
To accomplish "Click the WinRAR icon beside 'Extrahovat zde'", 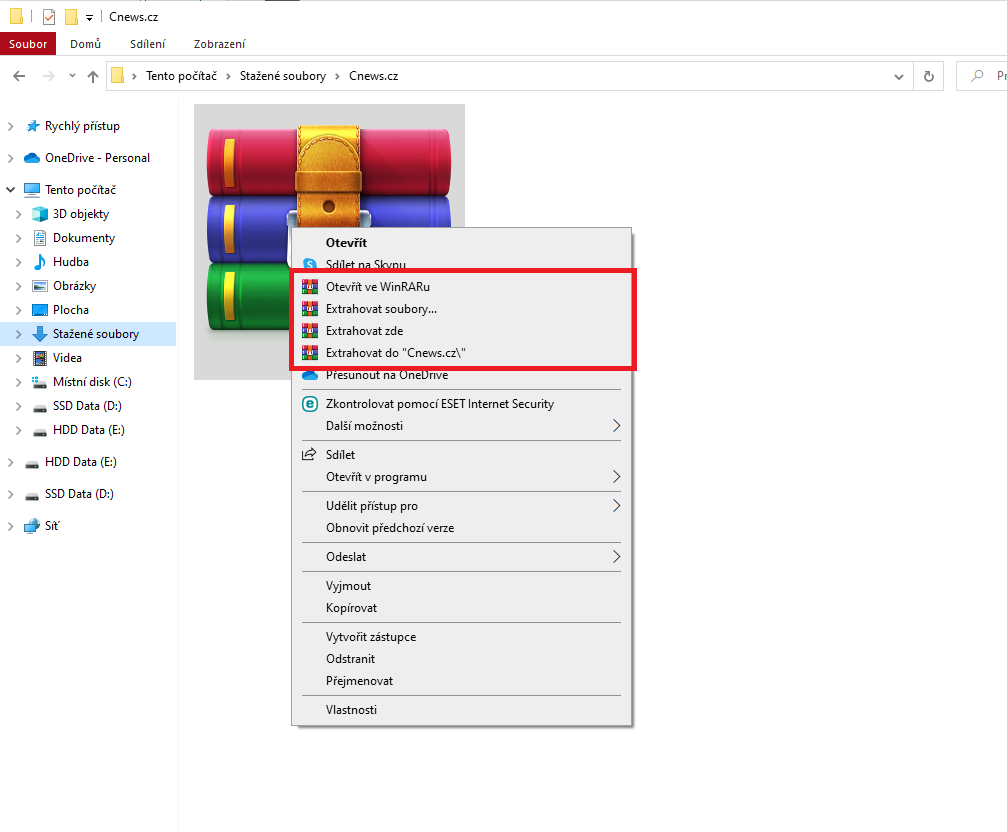I will coord(310,331).
